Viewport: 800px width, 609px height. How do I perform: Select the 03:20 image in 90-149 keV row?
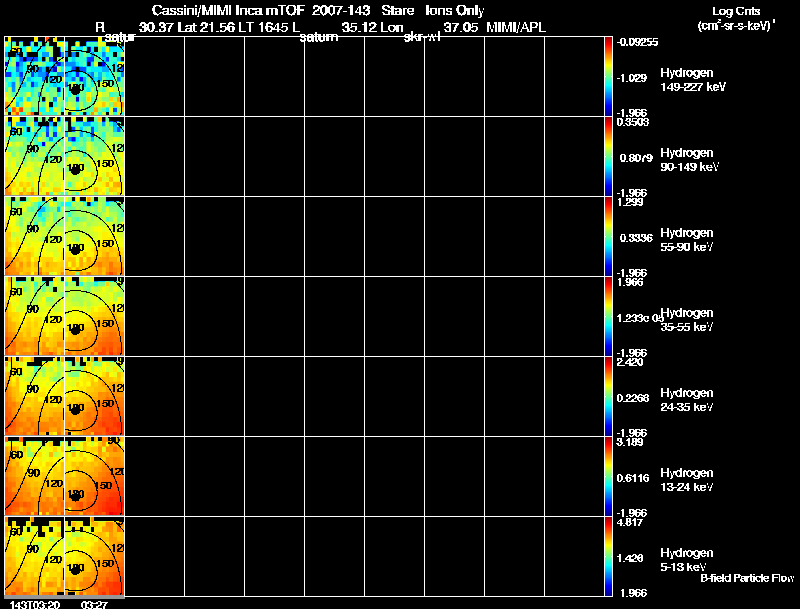pyautogui.click(x=34, y=156)
